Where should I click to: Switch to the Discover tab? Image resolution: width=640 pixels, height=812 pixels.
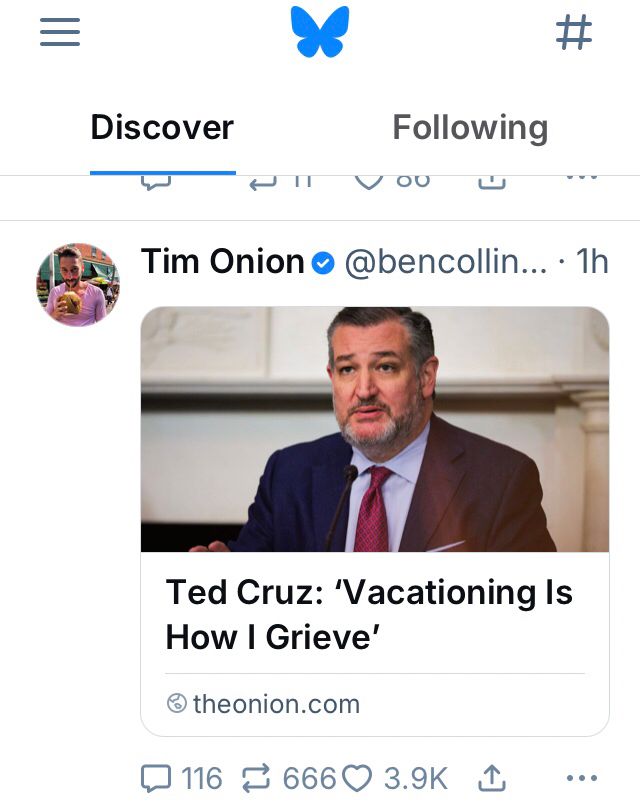click(162, 128)
